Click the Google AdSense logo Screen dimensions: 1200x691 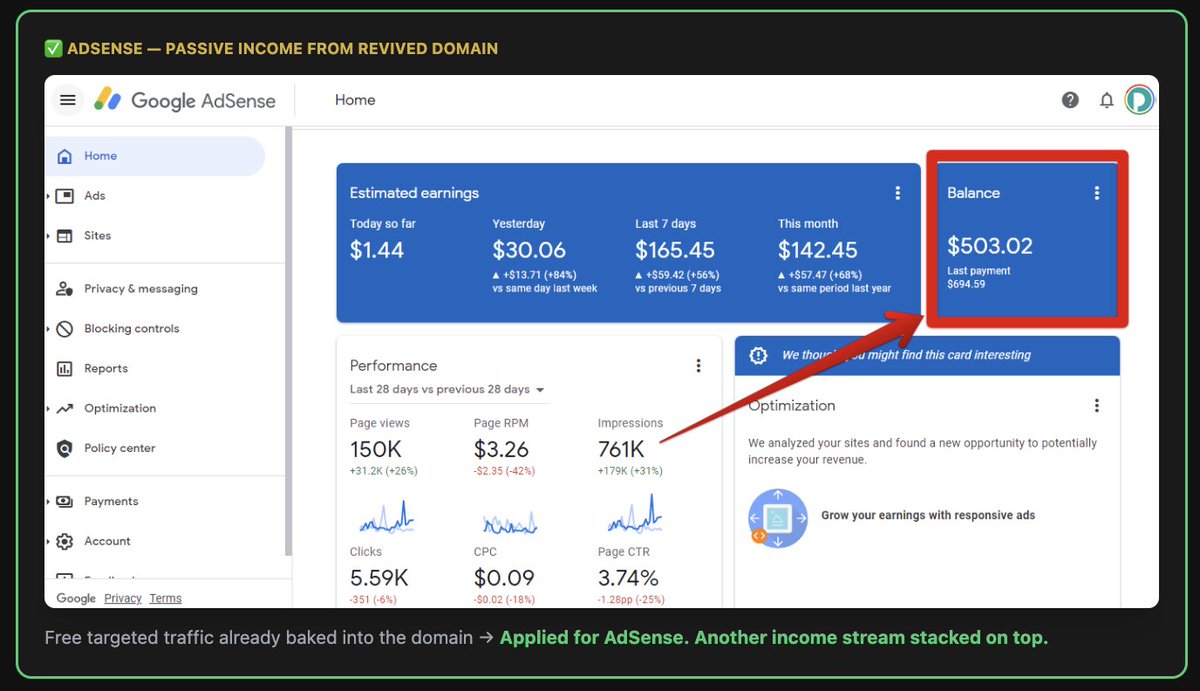185,100
